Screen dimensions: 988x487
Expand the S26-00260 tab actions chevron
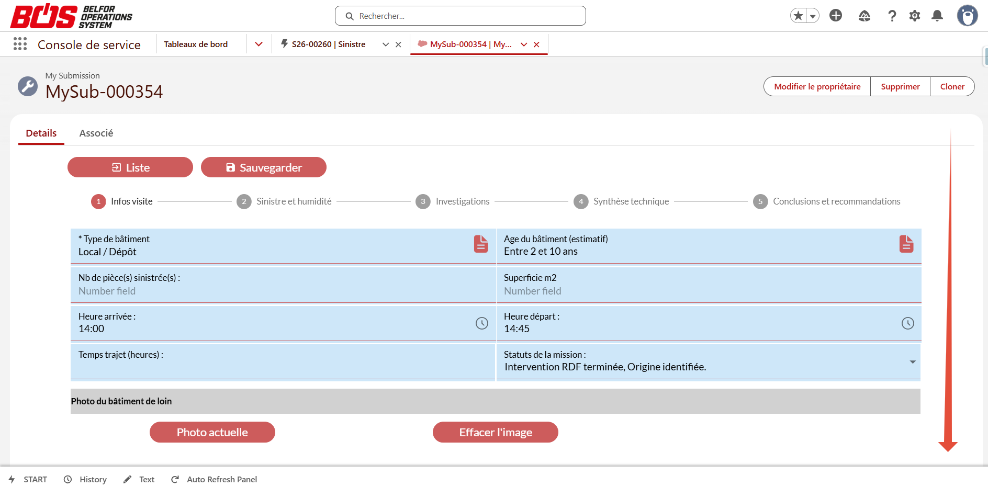point(386,45)
